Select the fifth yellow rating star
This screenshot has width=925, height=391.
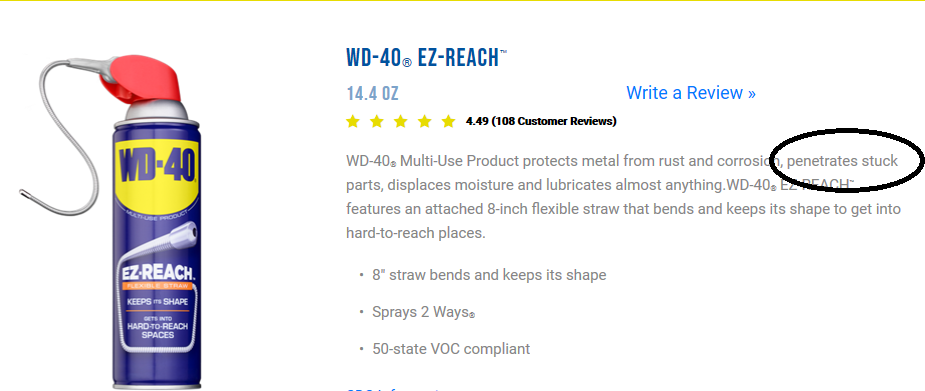449,121
